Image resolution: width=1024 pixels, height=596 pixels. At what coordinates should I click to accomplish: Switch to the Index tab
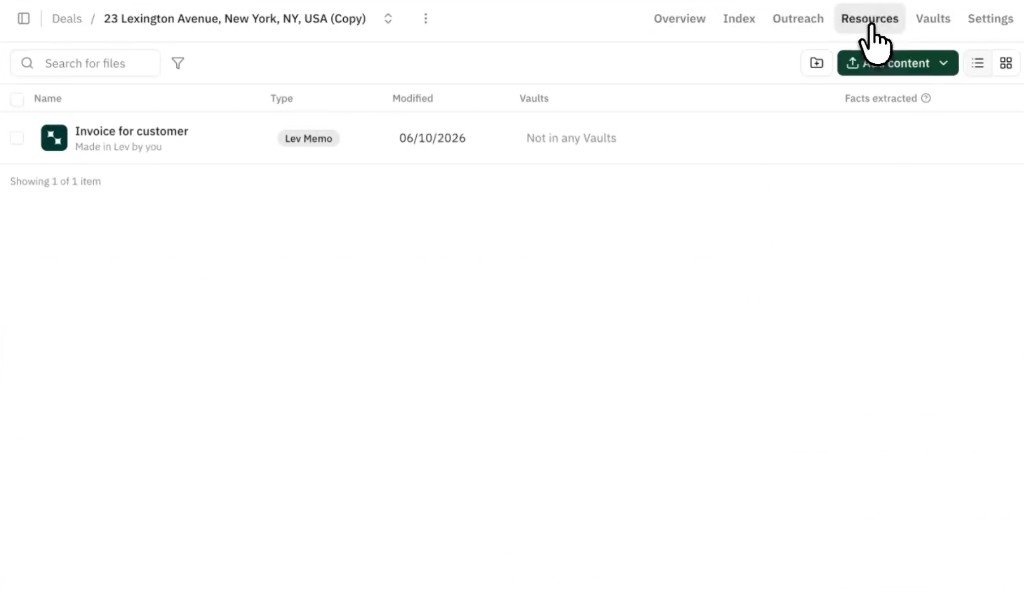tap(739, 18)
